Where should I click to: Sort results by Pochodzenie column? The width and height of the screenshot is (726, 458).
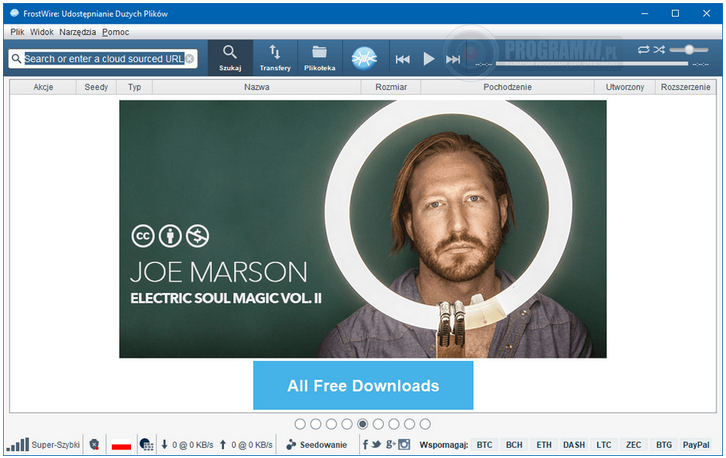point(507,87)
